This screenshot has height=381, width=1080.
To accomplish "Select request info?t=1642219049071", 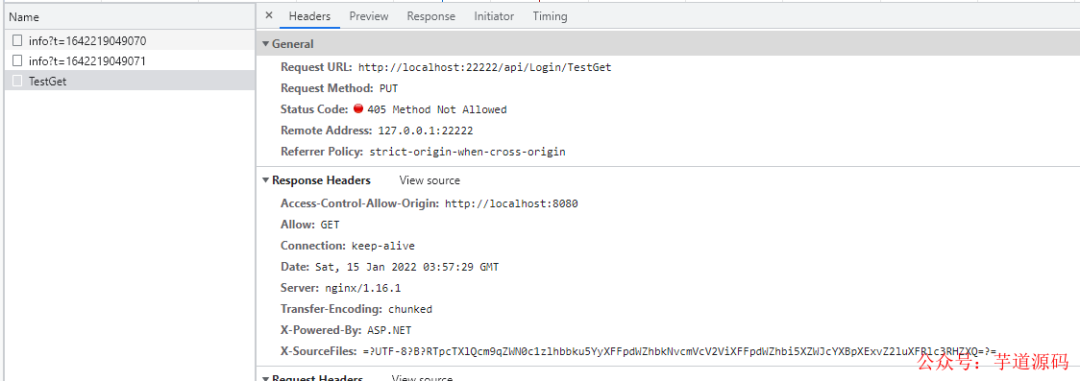I will click(129, 61).
